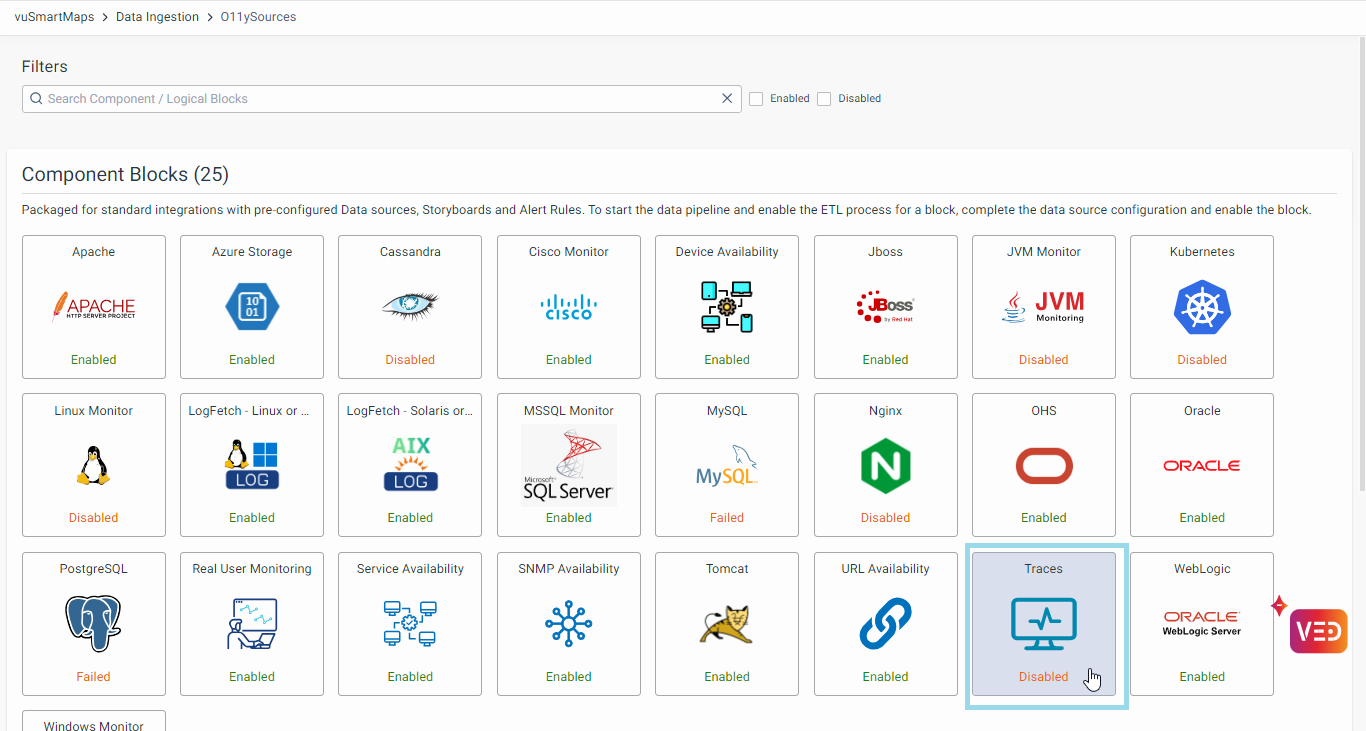Open the Nginx green hexagon icon
This screenshot has height=731, width=1366.
885,466
